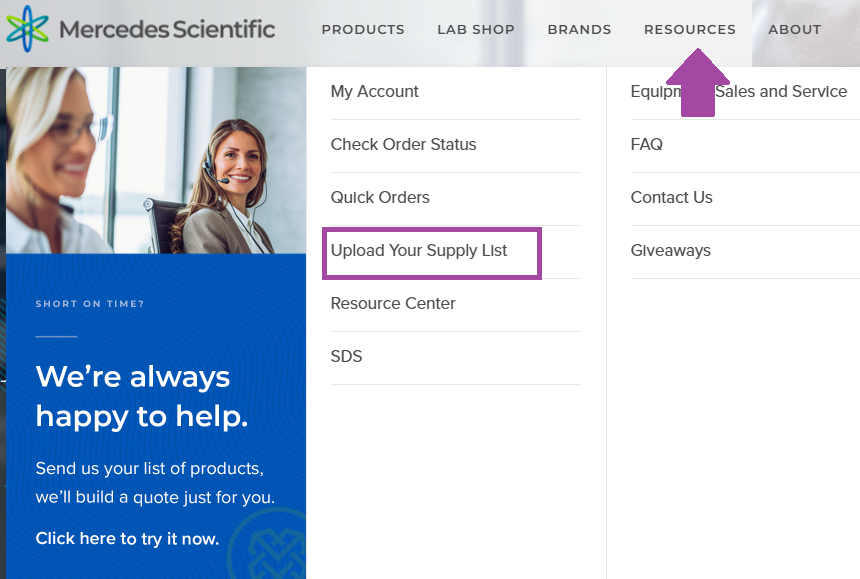This screenshot has height=579, width=860.
Task: Click the 'We're always happy to help' heading
Action: pos(141,396)
